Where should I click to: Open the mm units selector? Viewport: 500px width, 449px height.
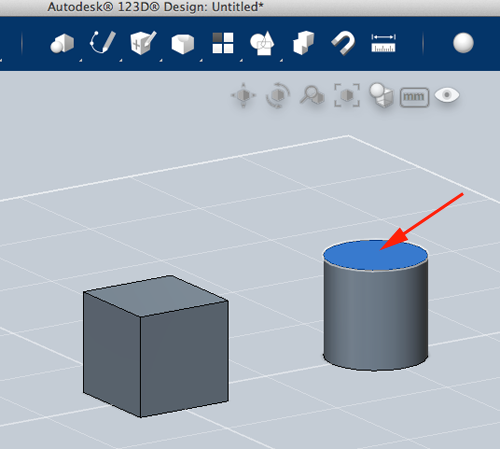coord(414,97)
